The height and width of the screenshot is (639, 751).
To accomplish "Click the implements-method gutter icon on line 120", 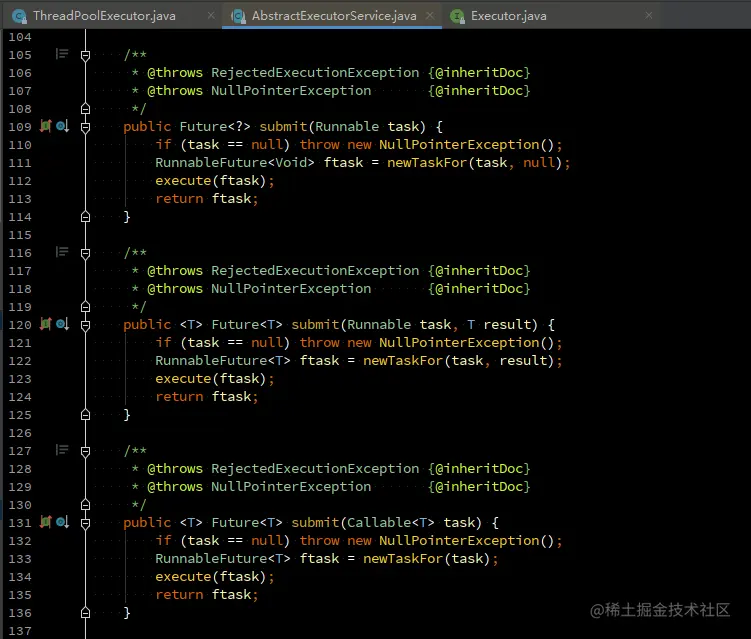I will 46,324.
